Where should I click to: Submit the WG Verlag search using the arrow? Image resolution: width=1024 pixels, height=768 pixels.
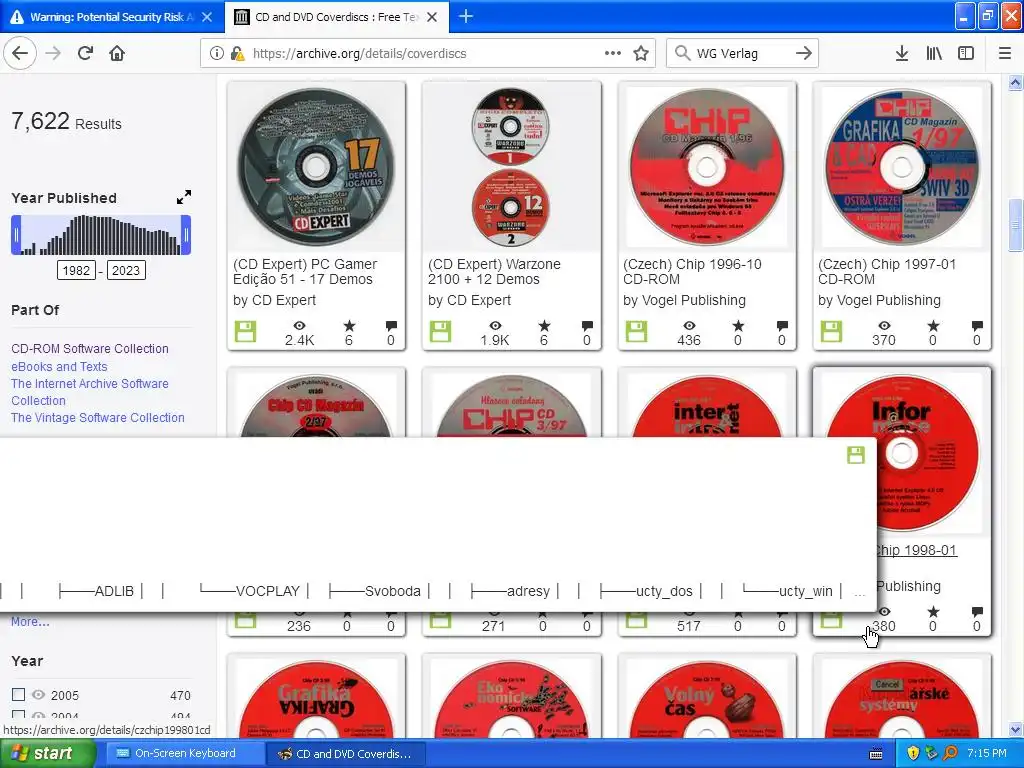point(804,53)
